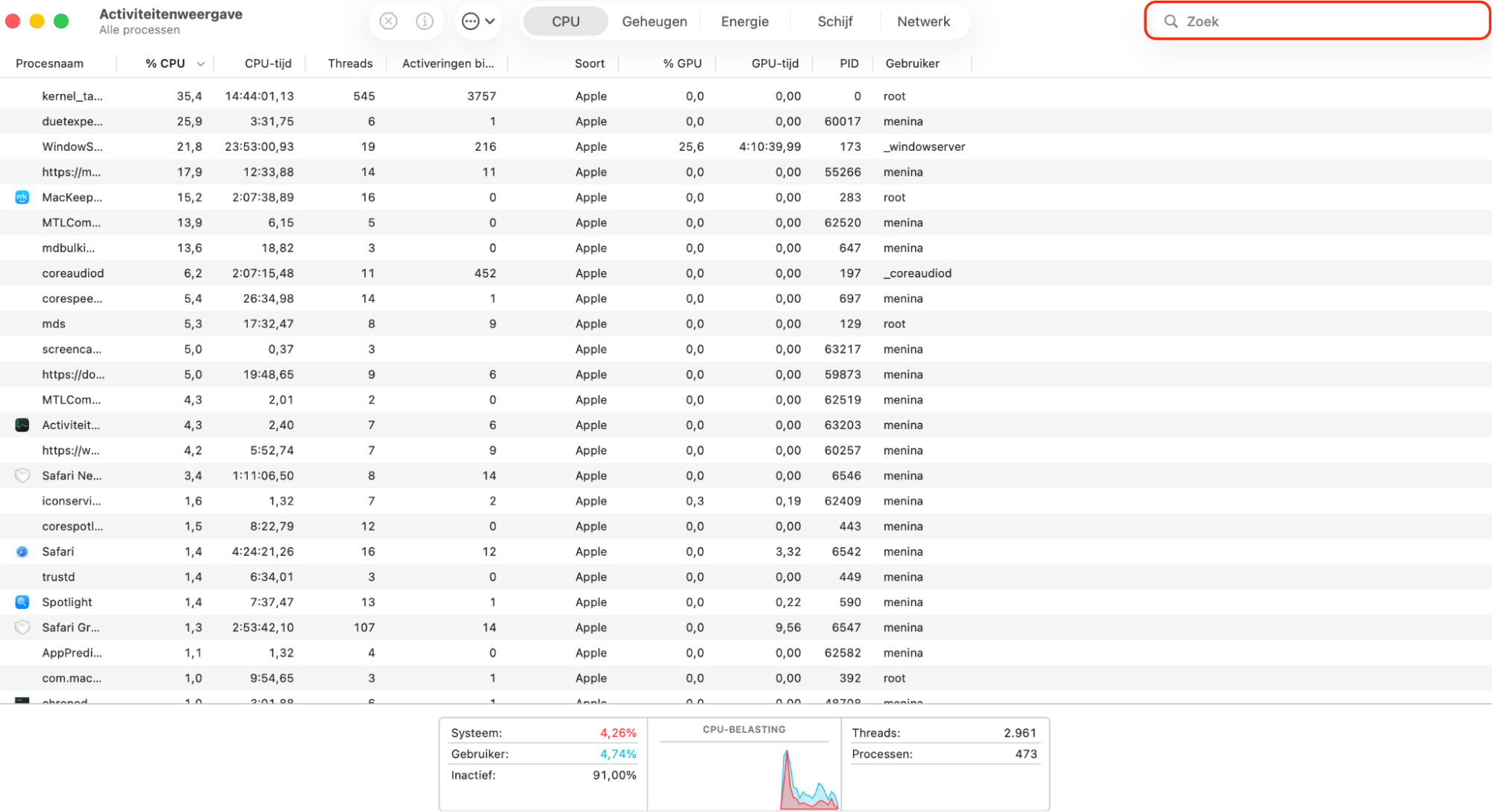Sort by the Procesnaam column header
1492x812 pixels.
(49, 63)
